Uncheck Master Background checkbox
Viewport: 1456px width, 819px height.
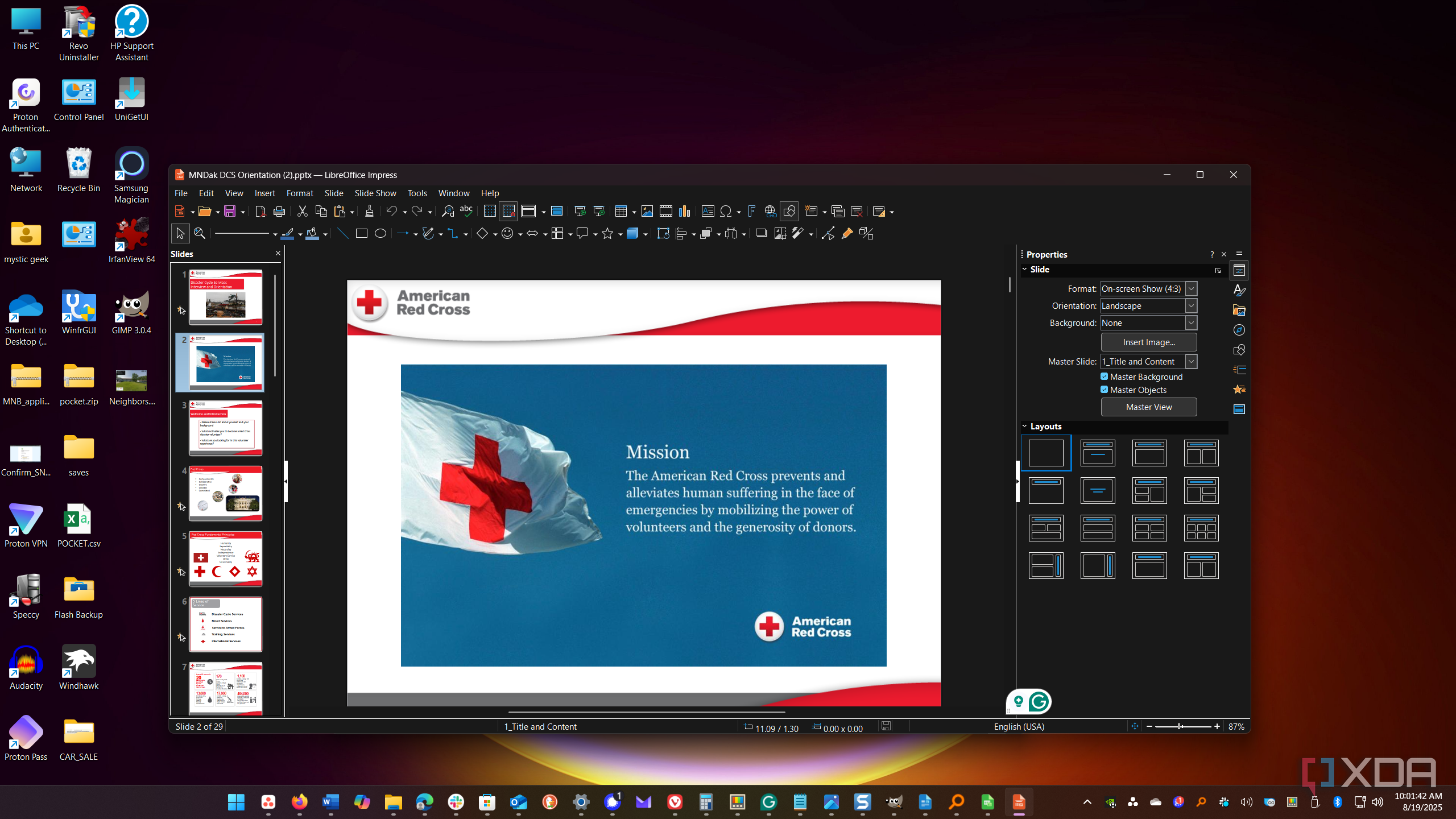(x=1105, y=377)
